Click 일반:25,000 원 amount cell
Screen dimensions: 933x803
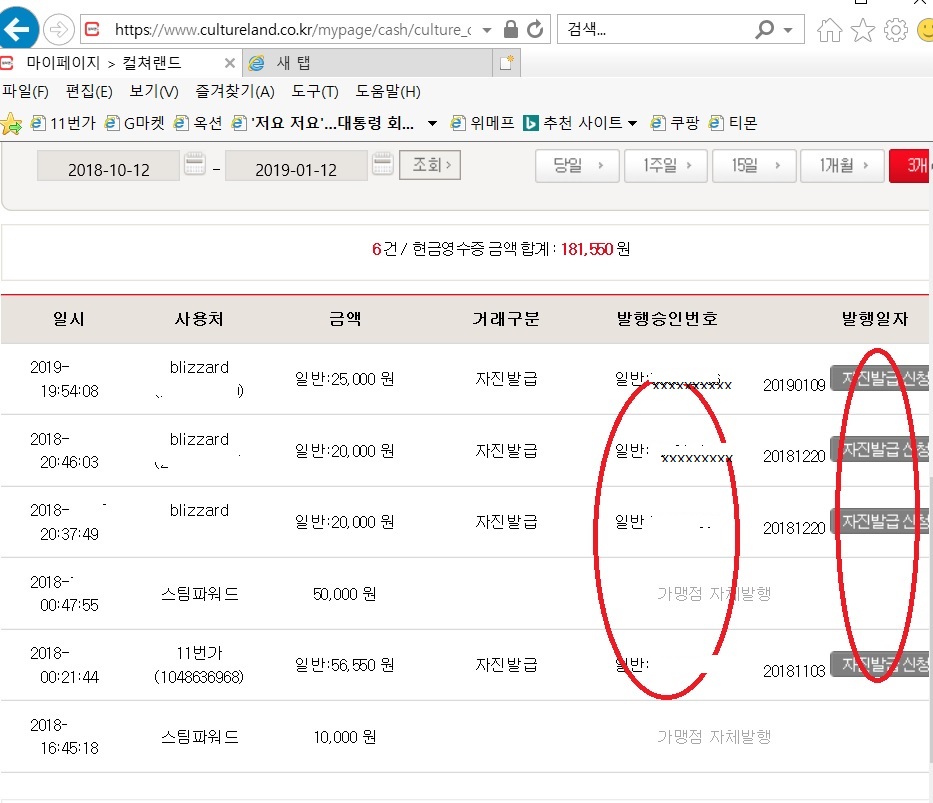point(345,379)
